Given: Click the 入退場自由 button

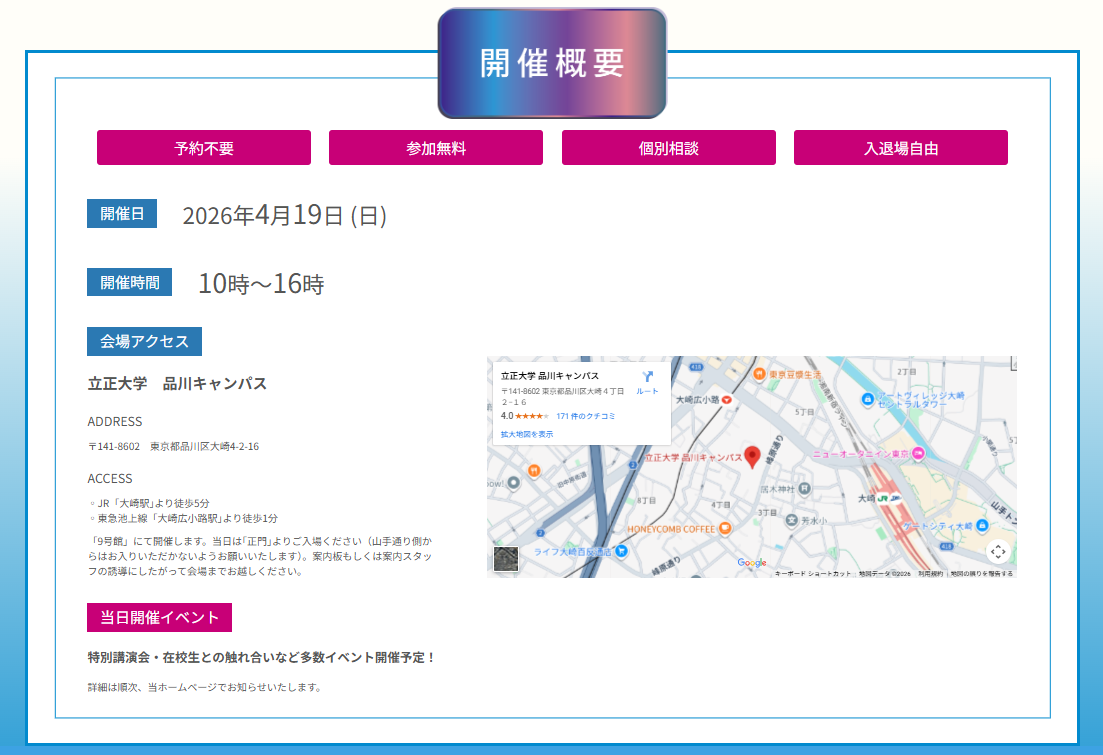Looking at the screenshot, I should coord(900,148).
